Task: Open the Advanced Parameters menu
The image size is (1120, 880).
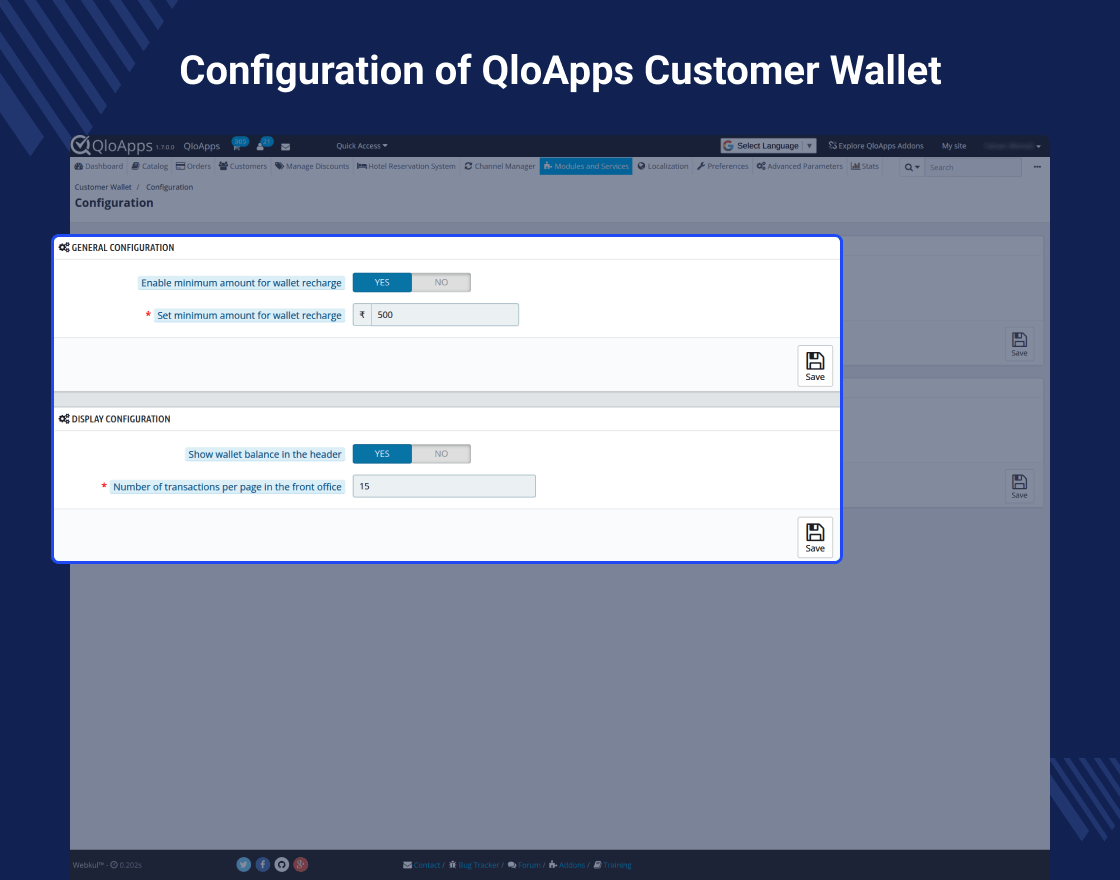Action: (x=800, y=166)
